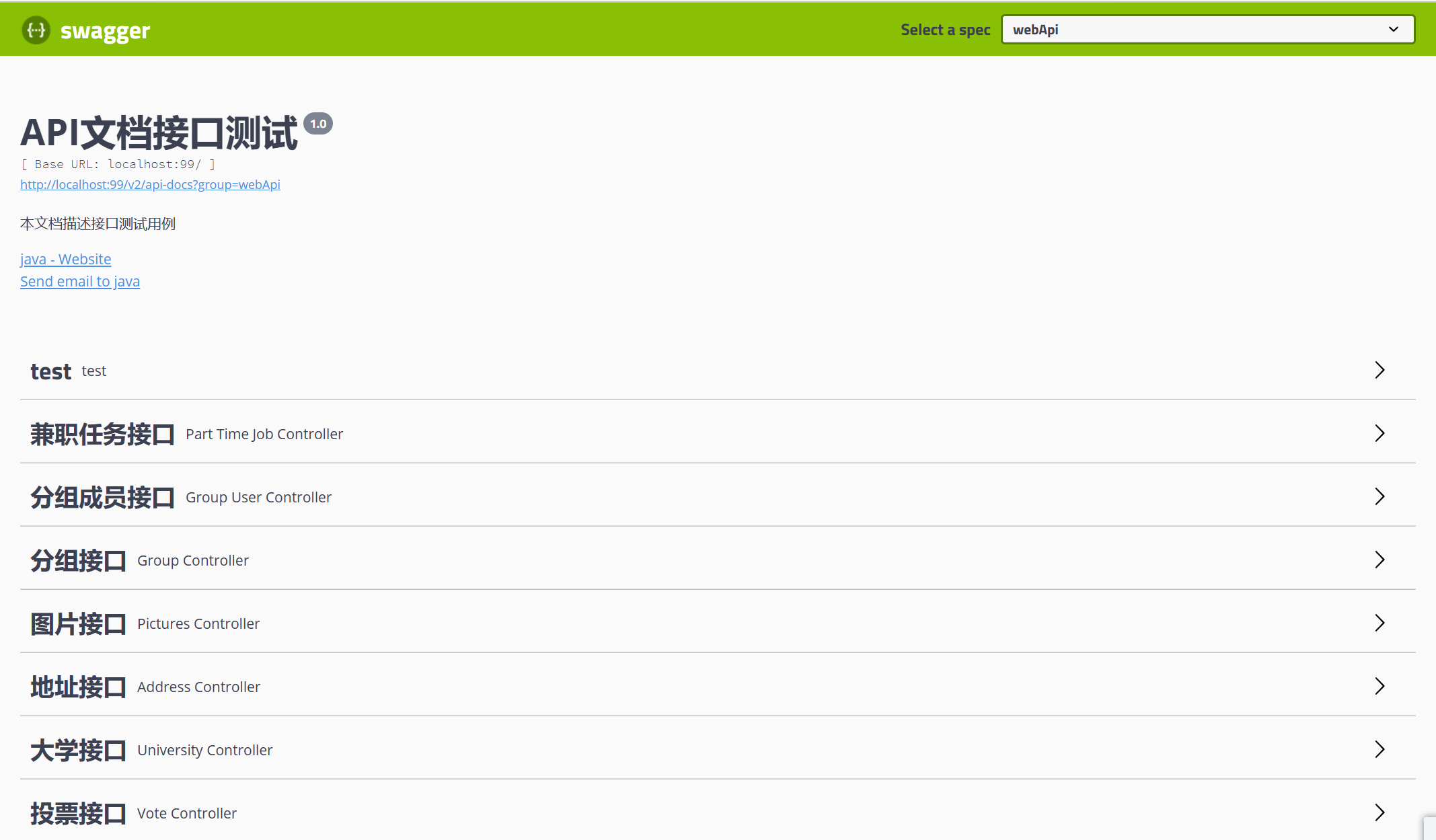The height and width of the screenshot is (840, 1436).
Task: Expand Vote Controller chevron
Action: [x=1380, y=812]
